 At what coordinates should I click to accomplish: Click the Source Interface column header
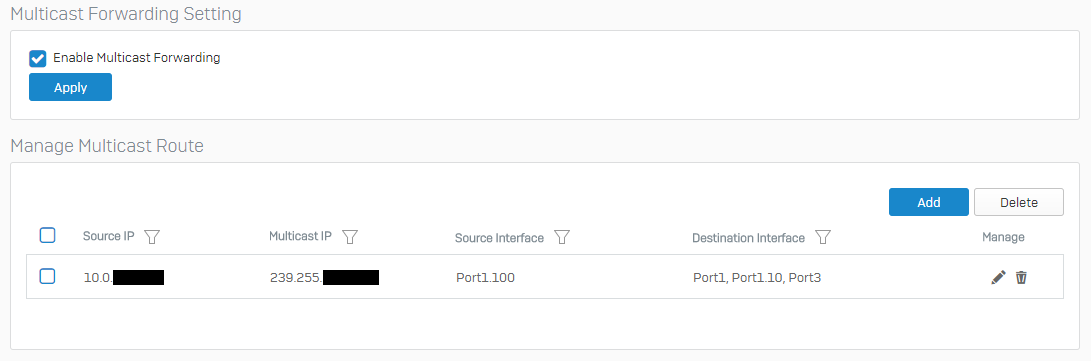(x=500, y=238)
